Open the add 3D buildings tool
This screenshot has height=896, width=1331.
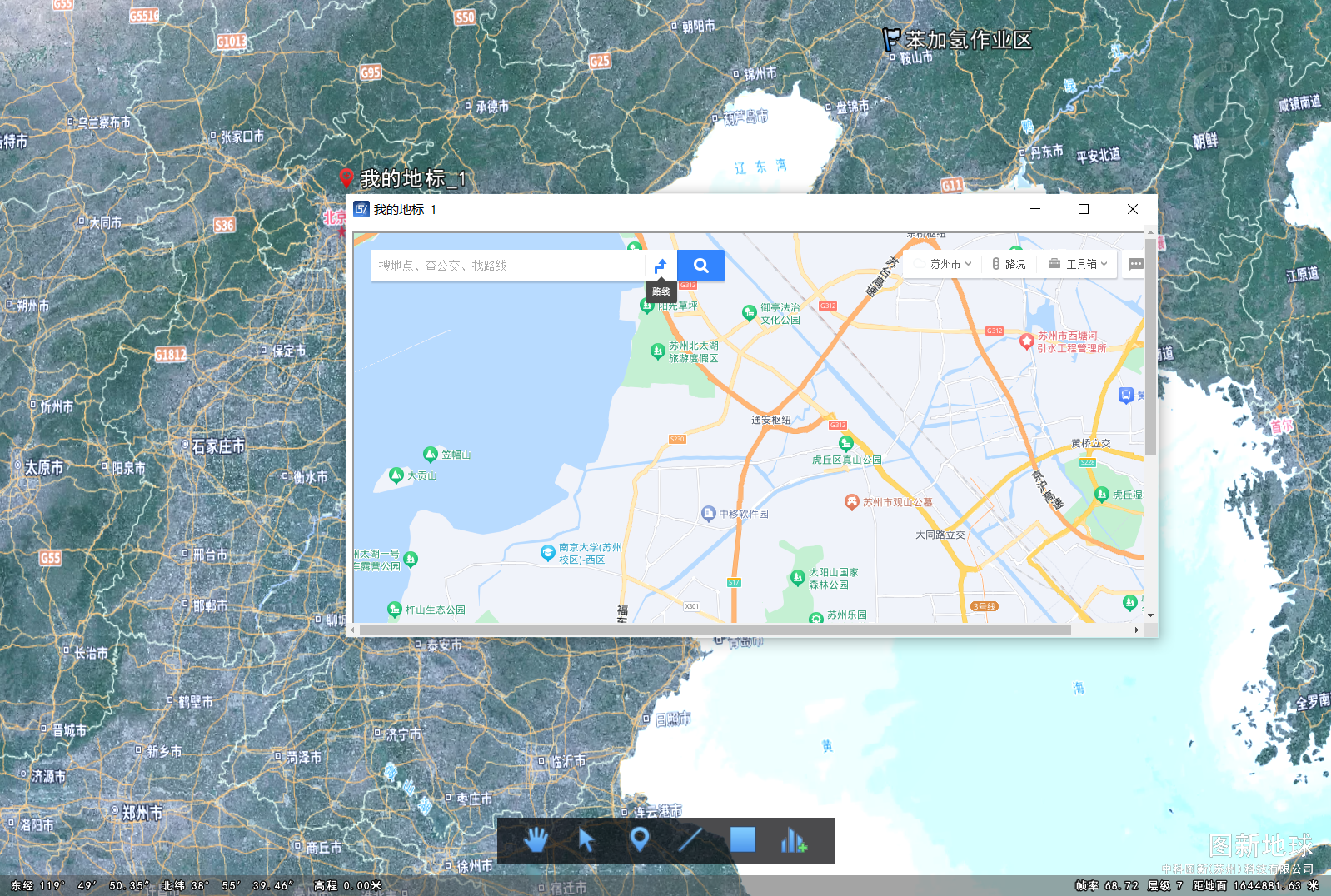pyautogui.click(x=794, y=840)
